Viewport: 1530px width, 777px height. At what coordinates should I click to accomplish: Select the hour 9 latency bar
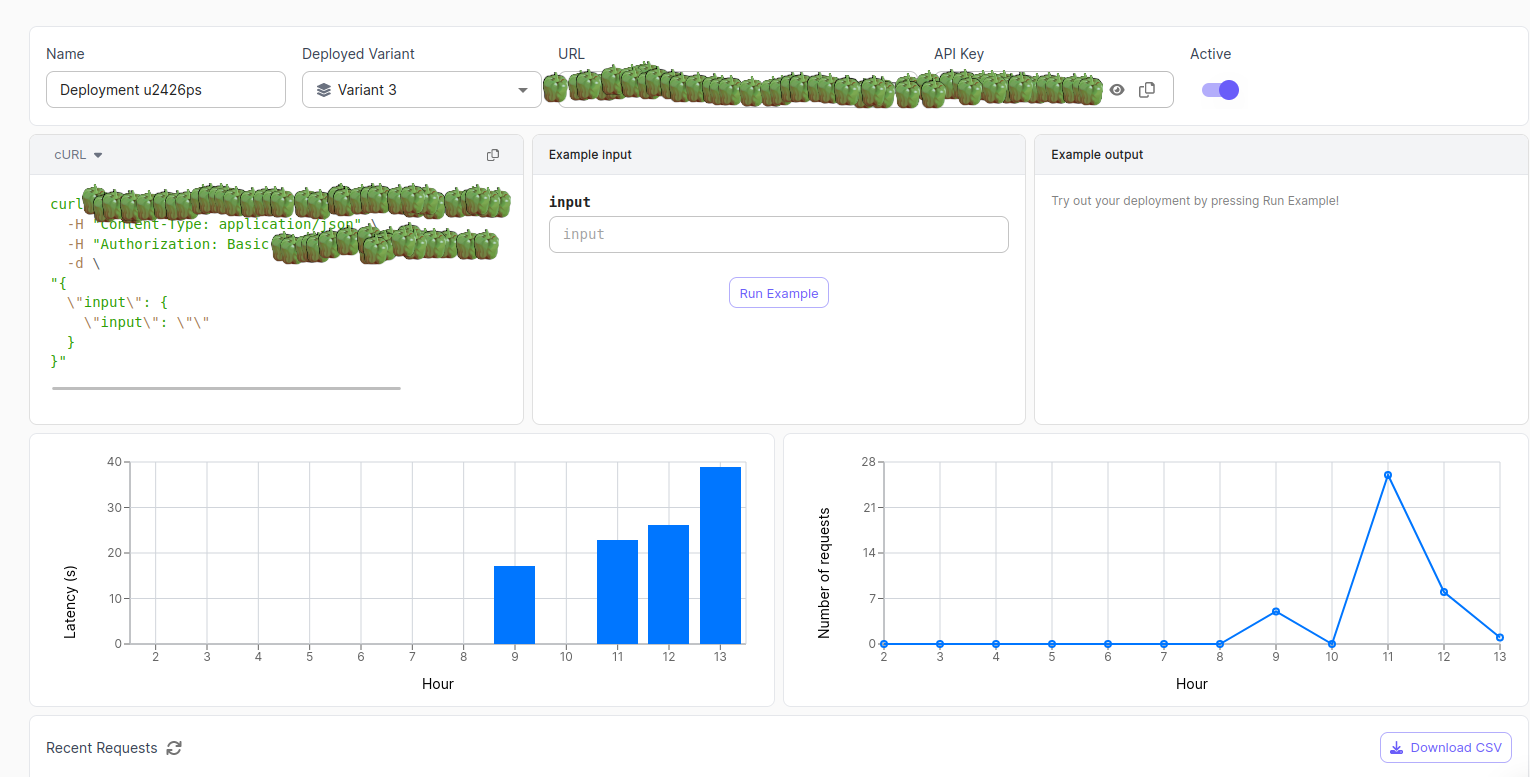[x=514, y=605]
